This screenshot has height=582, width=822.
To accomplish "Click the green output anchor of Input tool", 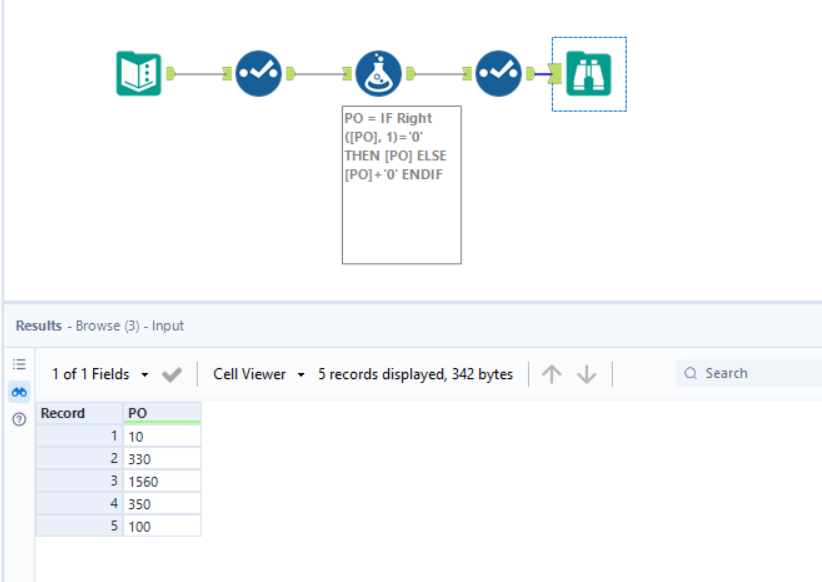I will point(170,73).
